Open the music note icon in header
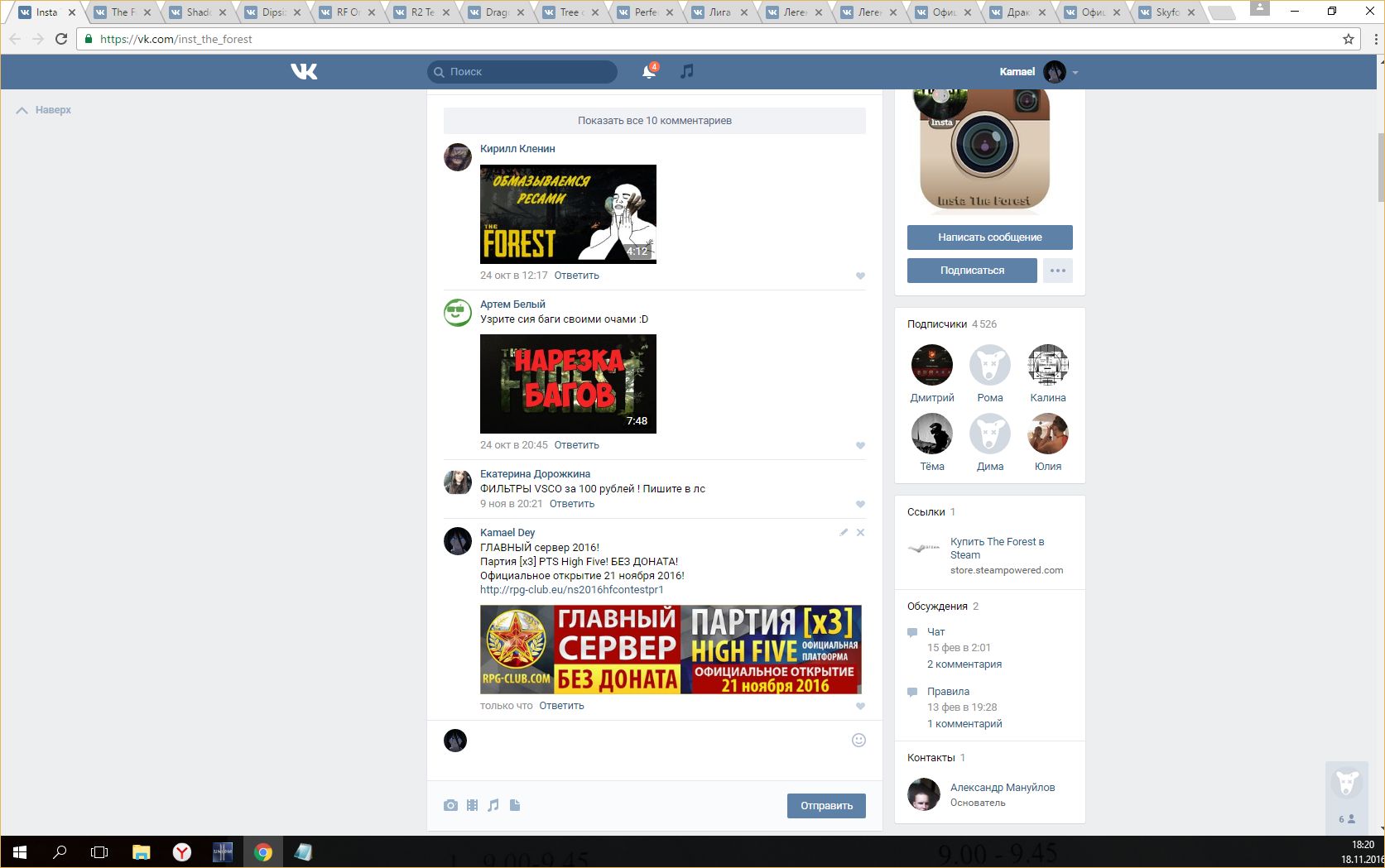 click(686, 72)
